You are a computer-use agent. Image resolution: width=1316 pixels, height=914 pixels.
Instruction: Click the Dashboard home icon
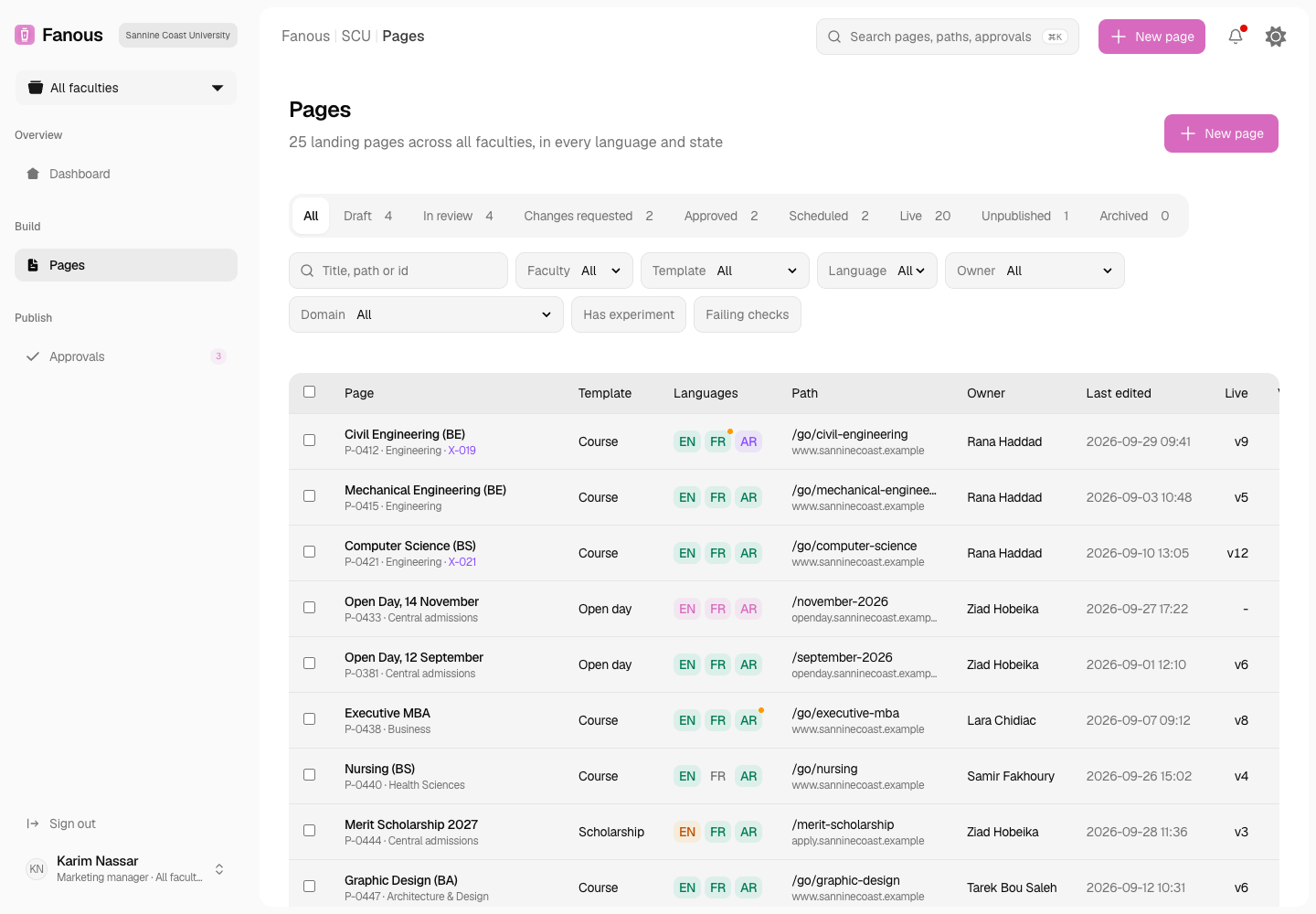tap(33, 174)
